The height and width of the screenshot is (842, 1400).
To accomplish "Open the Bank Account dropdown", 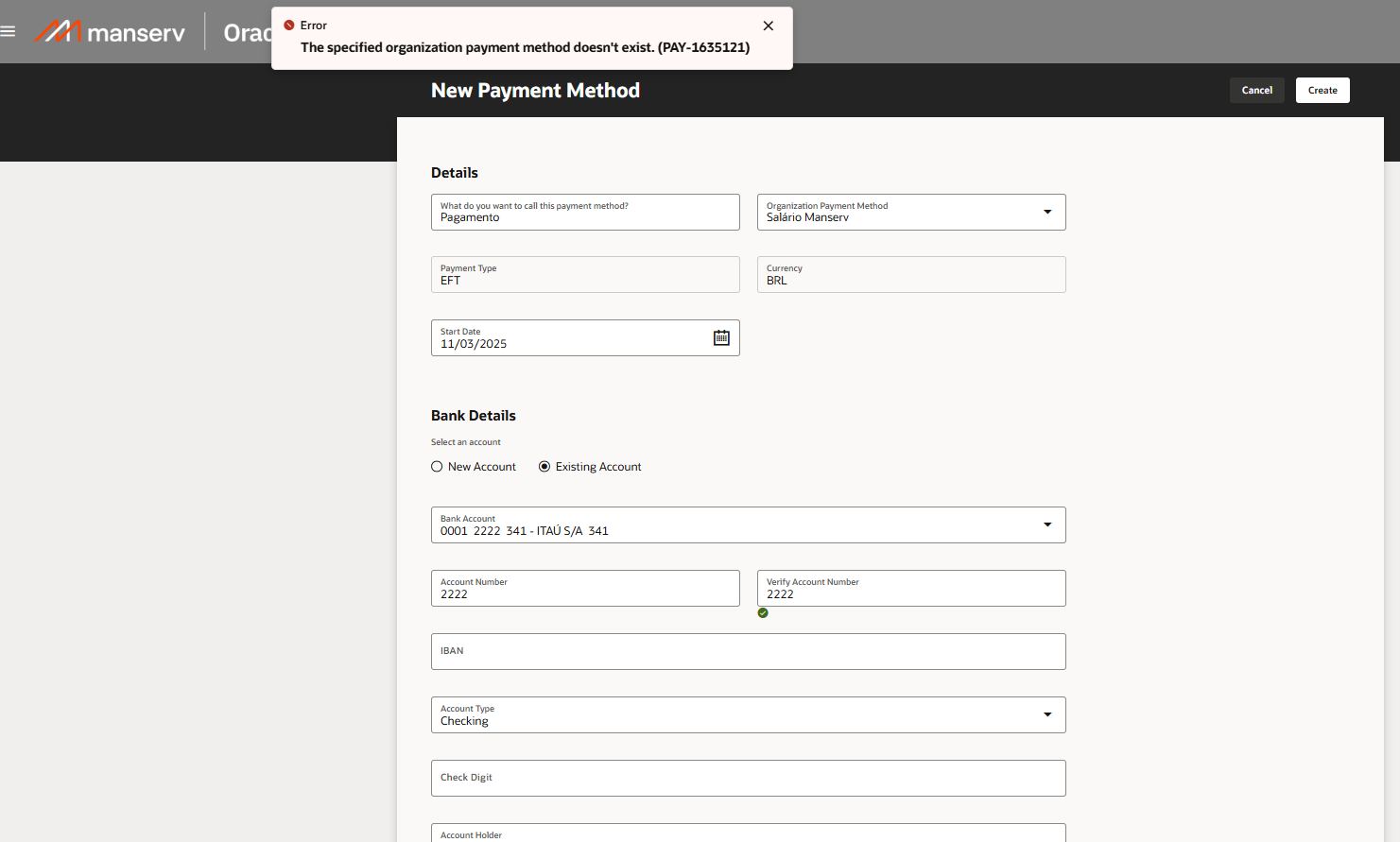I will pos(1047,524).
